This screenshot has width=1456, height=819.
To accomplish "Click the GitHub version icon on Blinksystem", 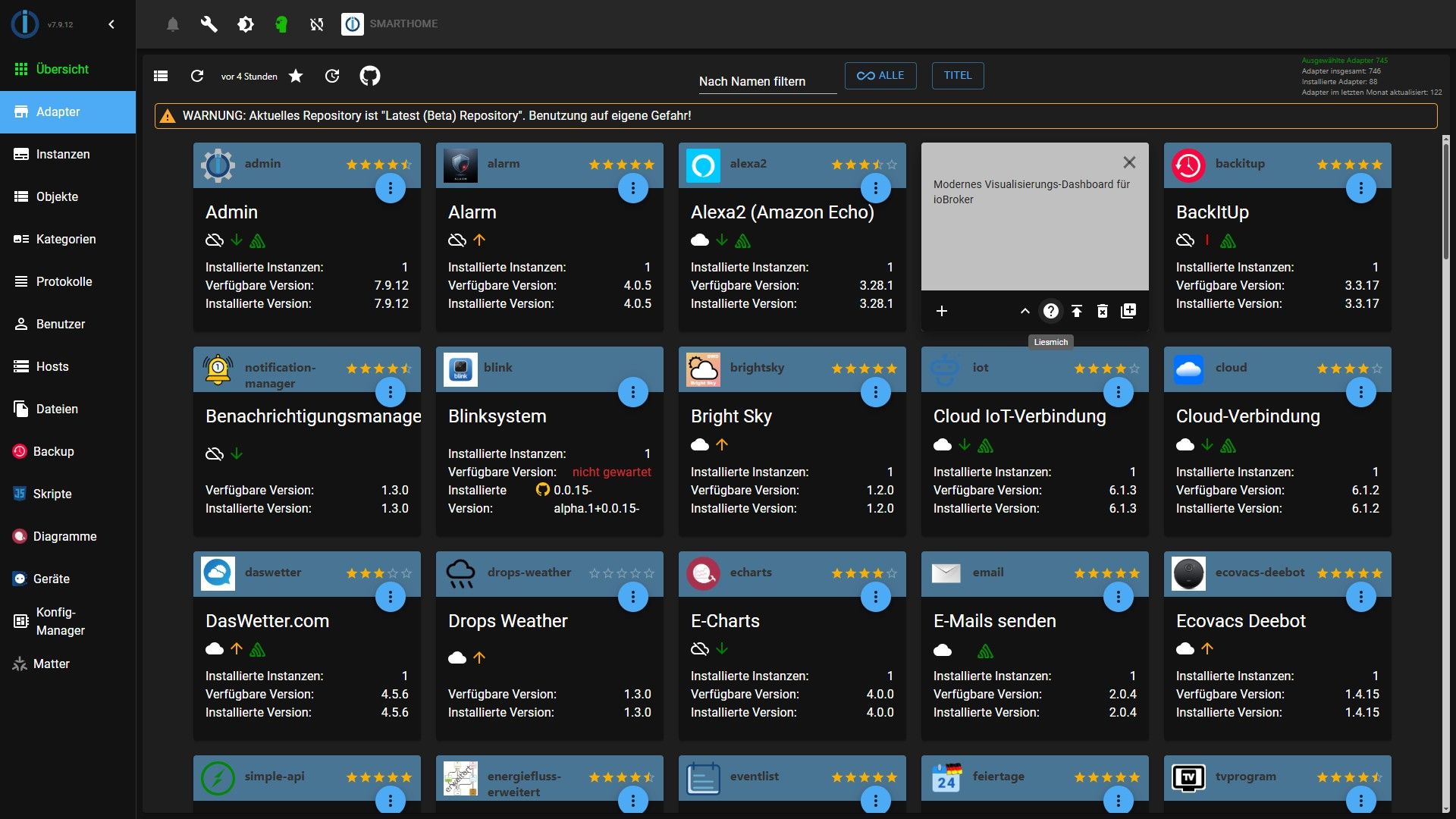I will pyautogui.click(x=543, y=490).
